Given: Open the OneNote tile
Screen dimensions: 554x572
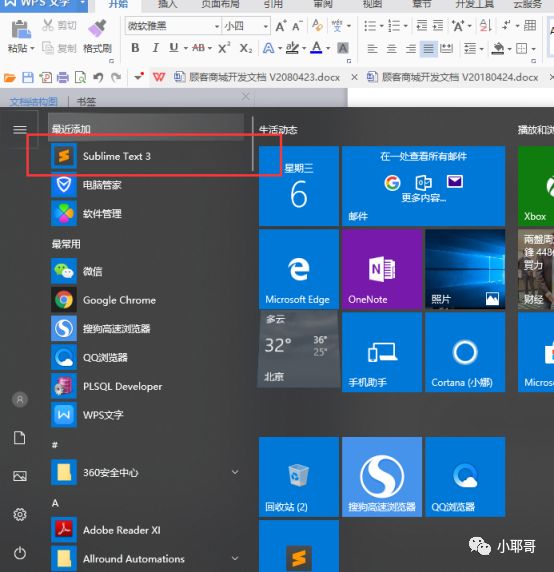Looking at the screenshot, I should 382,269.
